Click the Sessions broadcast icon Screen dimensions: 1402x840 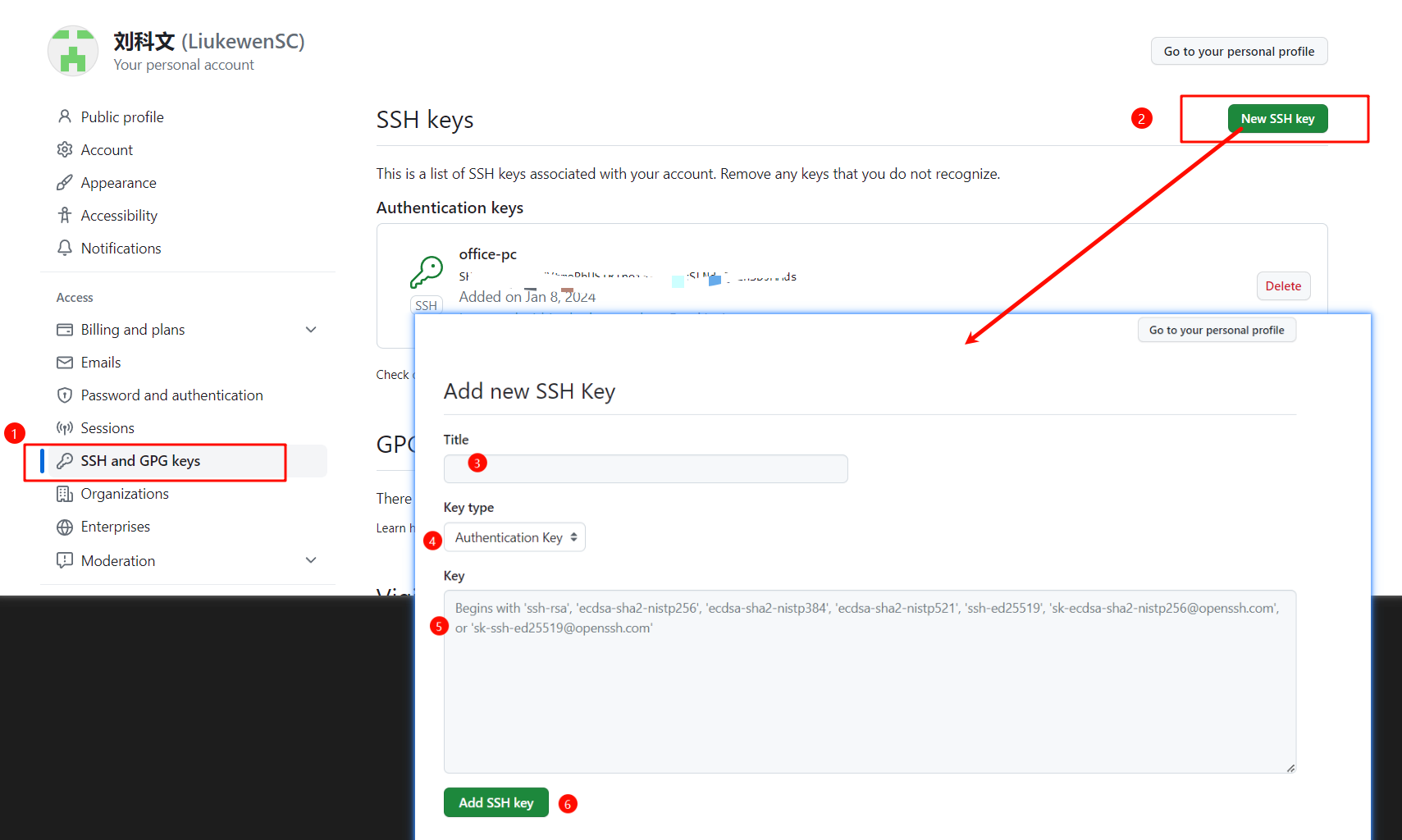pyautogui.click(x=65, y=428)
